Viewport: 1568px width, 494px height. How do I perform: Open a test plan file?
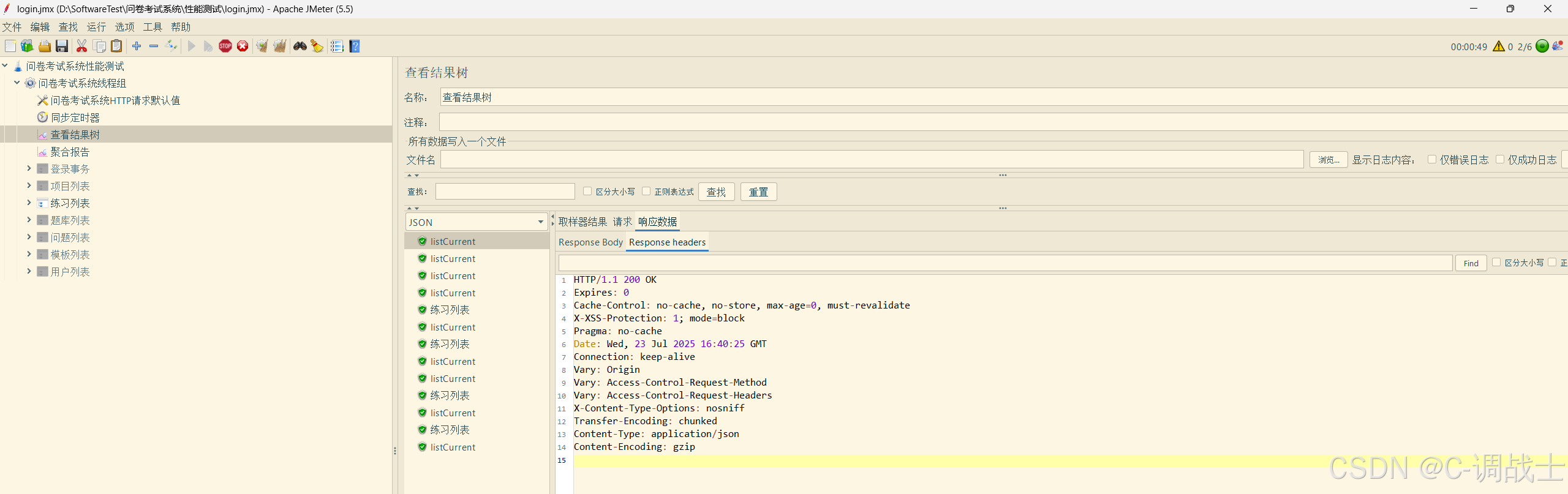coord(45,46)
